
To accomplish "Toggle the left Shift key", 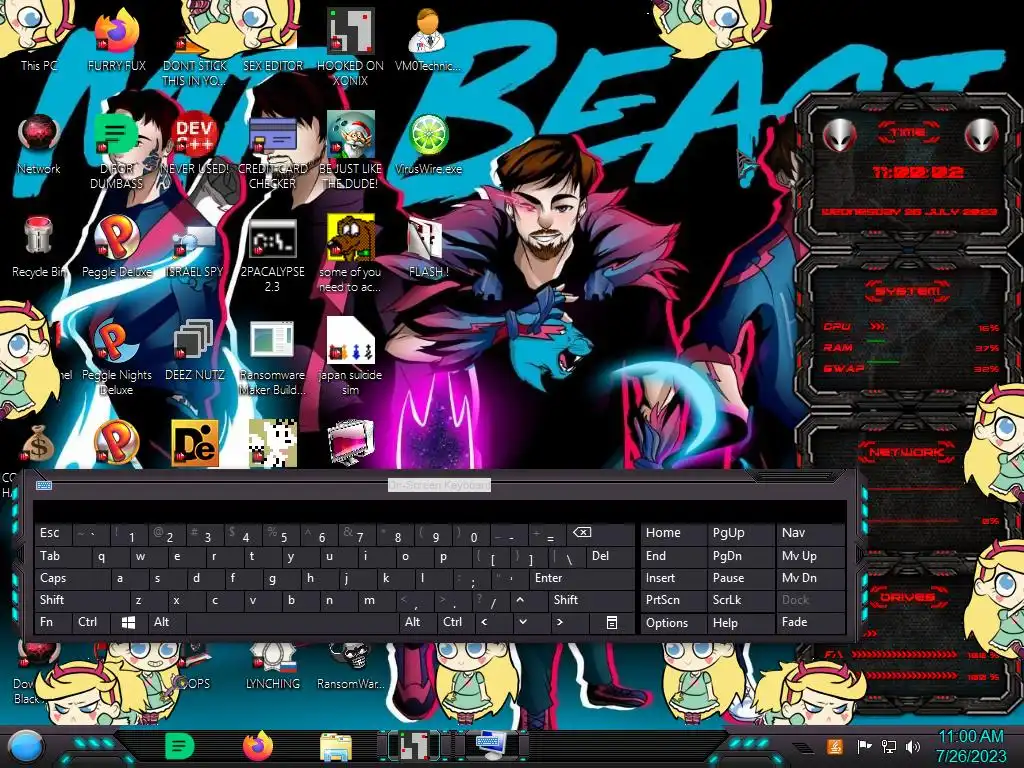I will [x=82, y=600].
